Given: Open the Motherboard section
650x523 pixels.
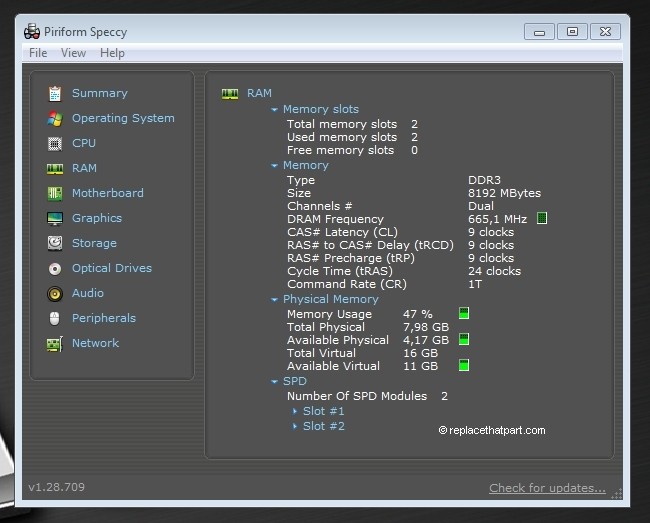Looking at the screenshot, I should 108,193.
